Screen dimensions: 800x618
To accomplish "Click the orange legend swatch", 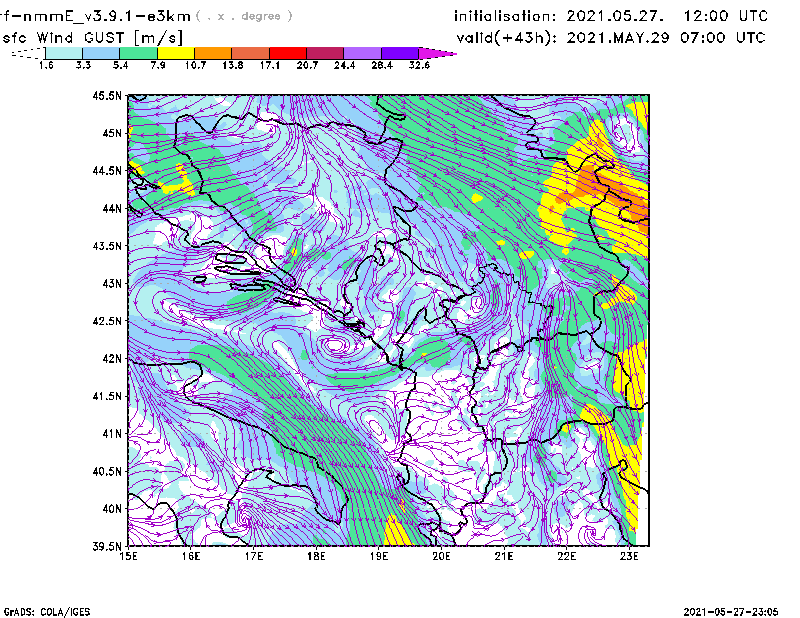I will pos(213,53).
